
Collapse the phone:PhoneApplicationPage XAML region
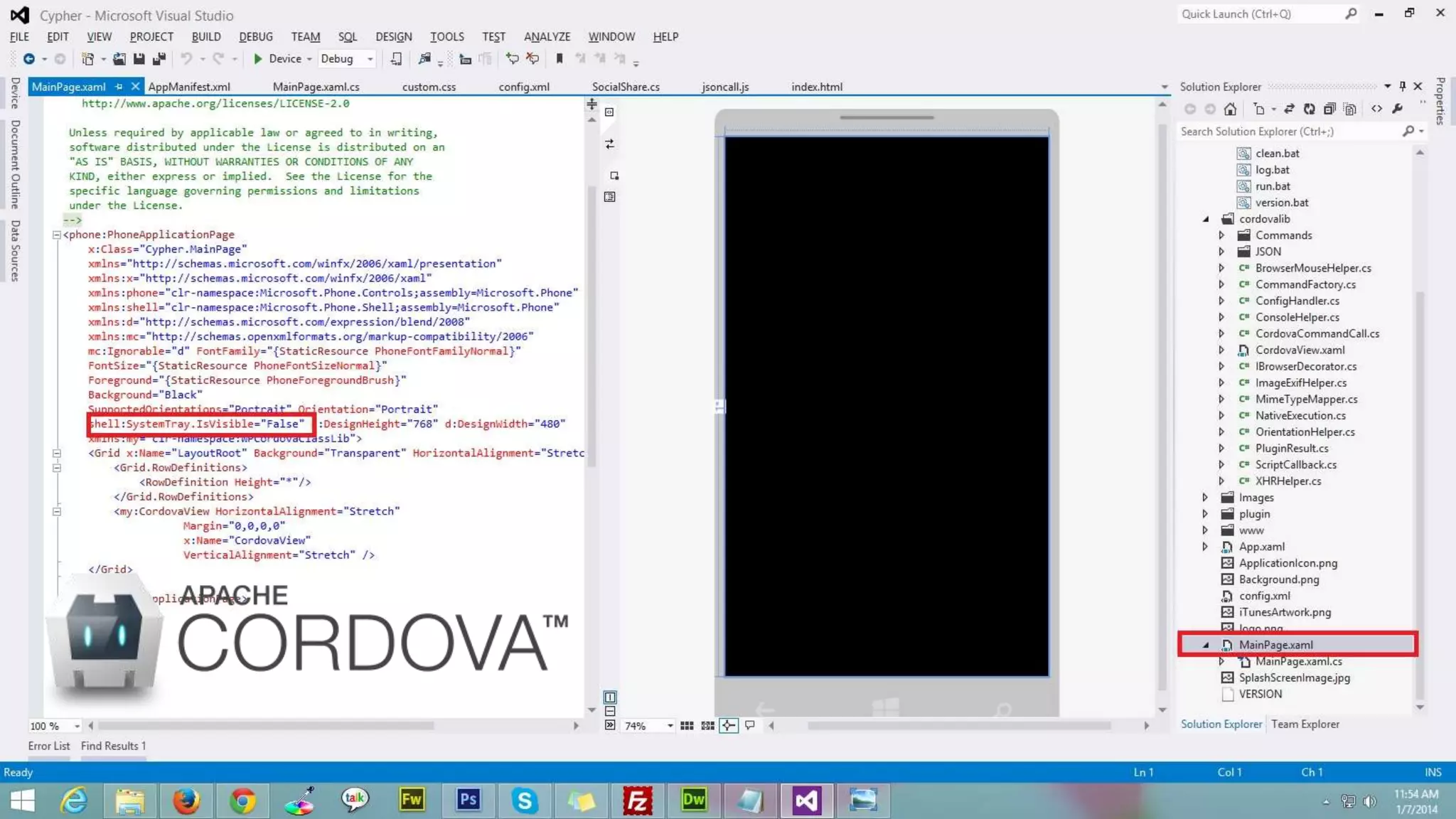56,235
